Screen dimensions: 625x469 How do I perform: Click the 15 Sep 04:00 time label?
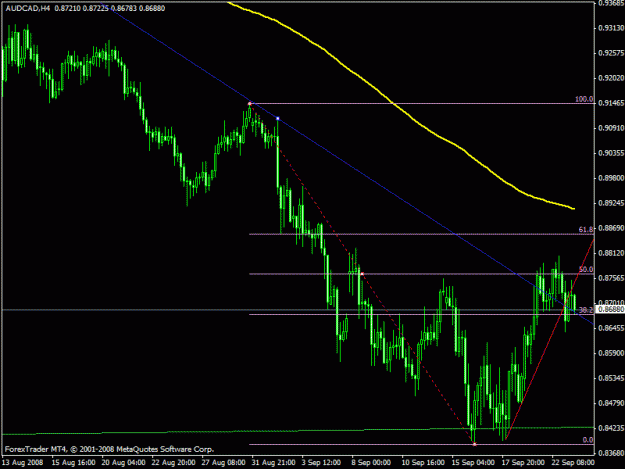473,463
